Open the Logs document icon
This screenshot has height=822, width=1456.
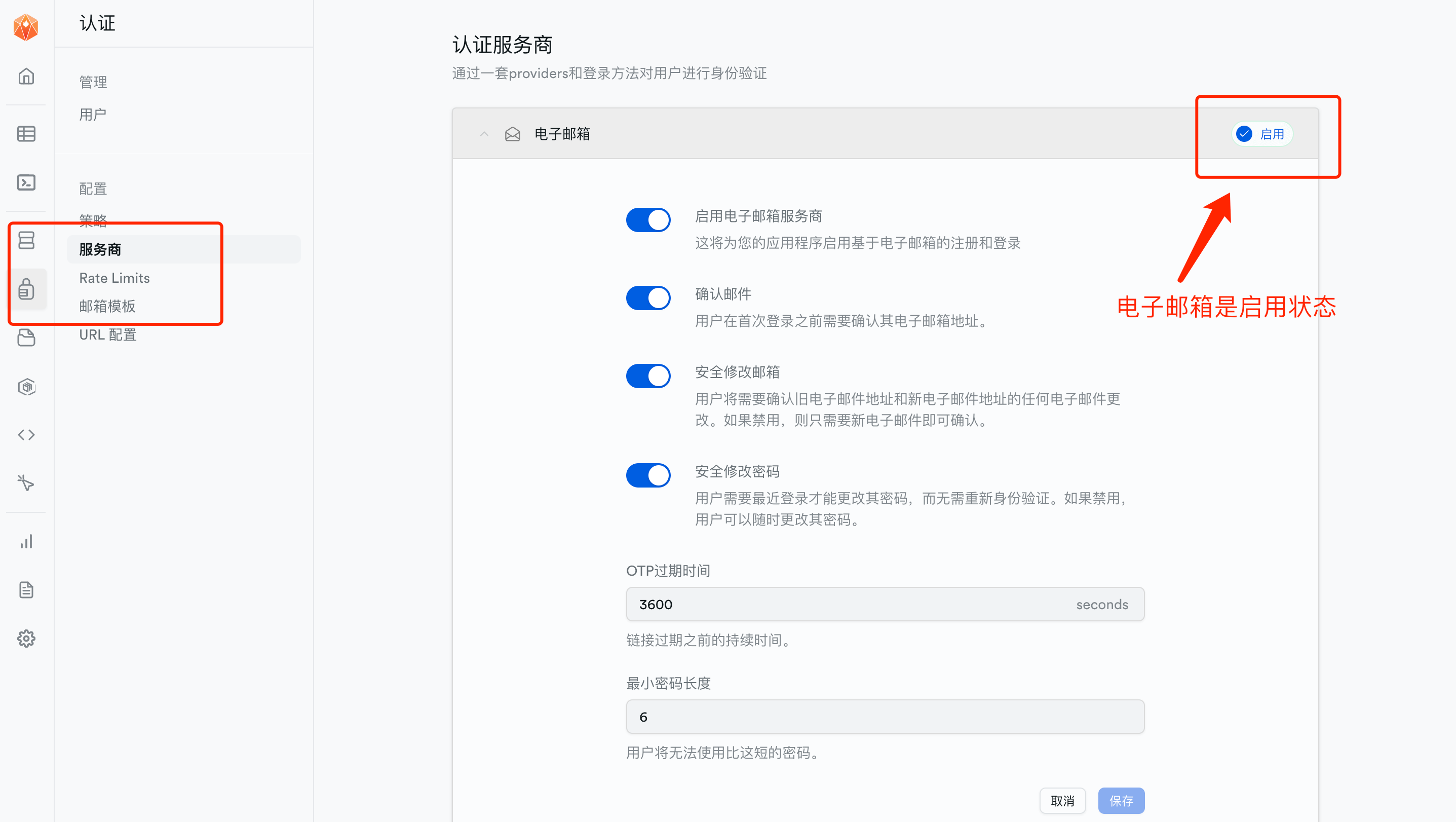(x=26, y=590)
